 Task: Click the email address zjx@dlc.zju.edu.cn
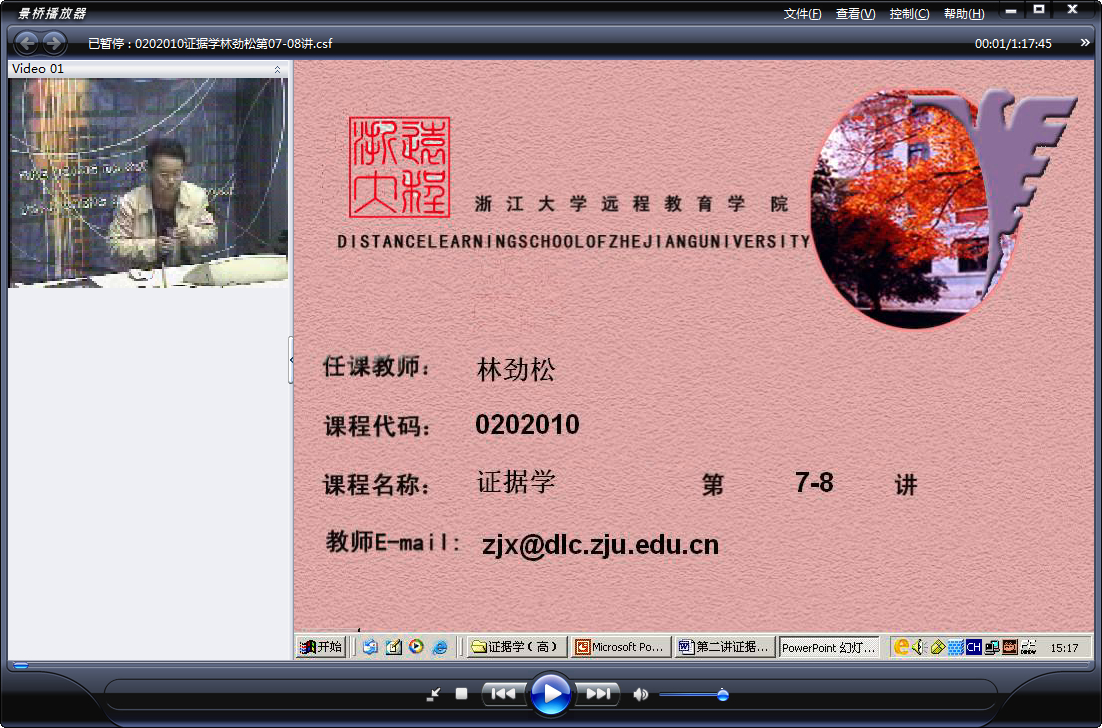[x=600, y=545]
